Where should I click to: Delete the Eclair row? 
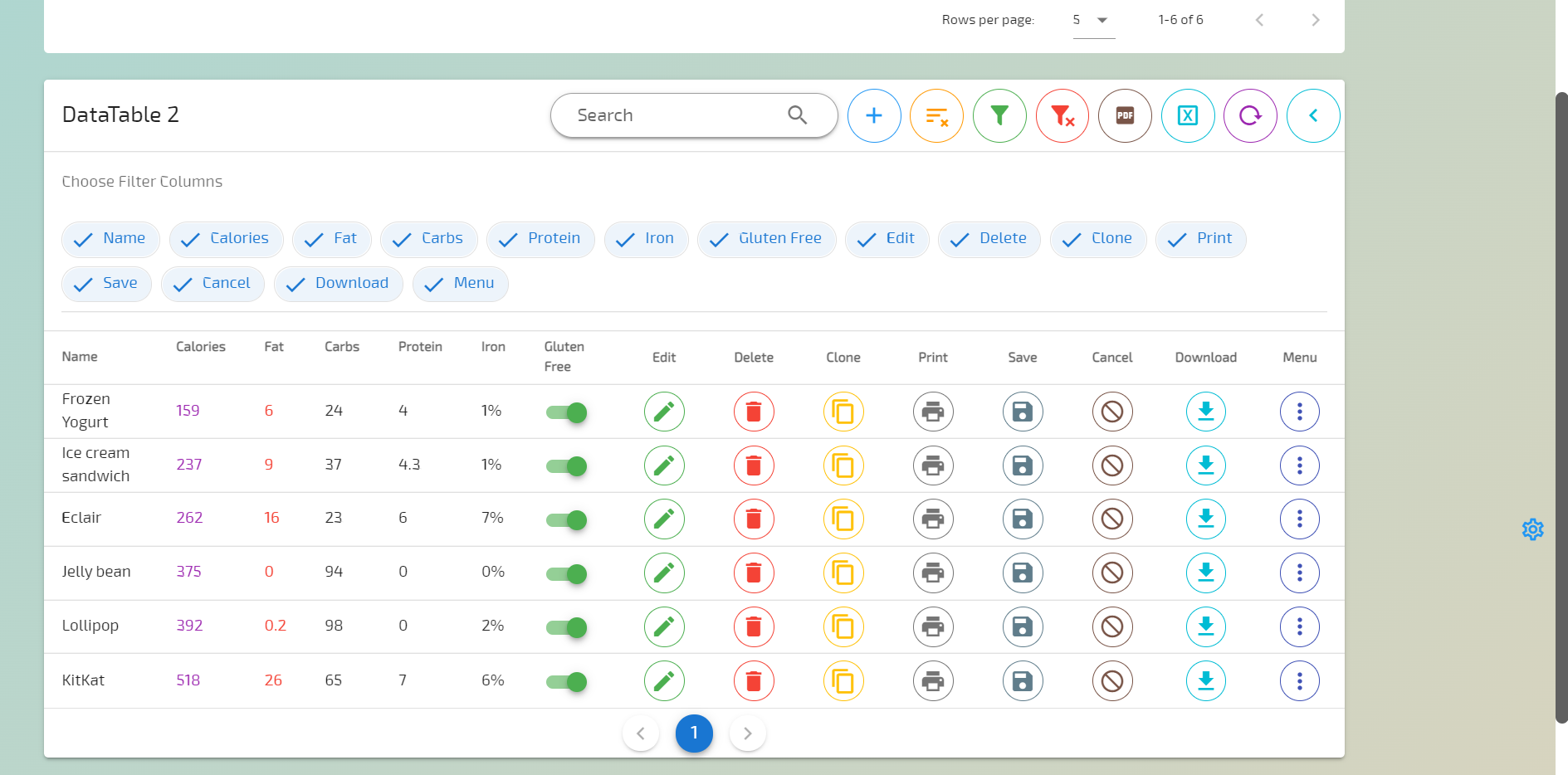[x=754, y=519]
